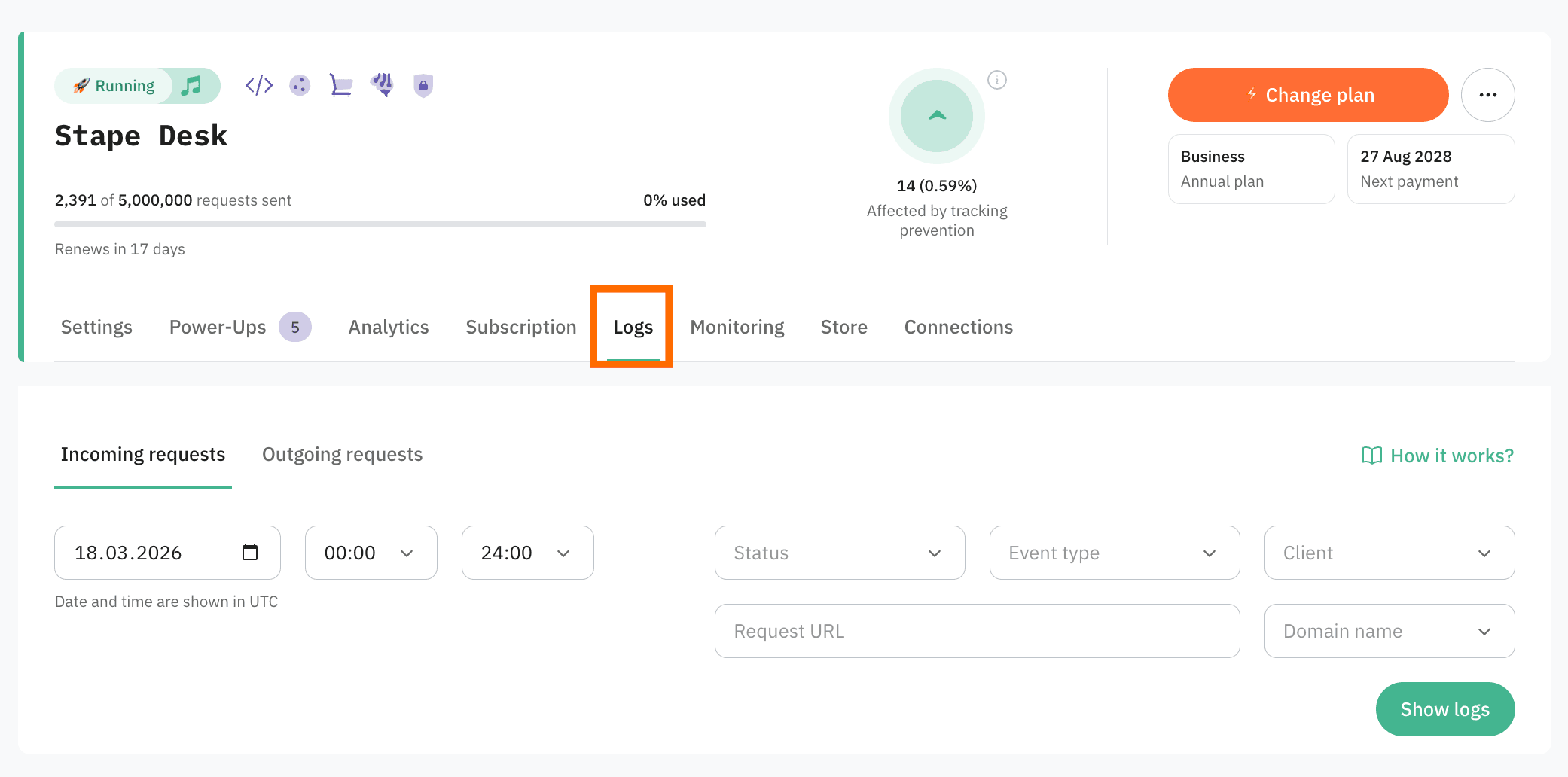The height and width of the screenshot is (777, 1568).
Task: Open the Domain name dropdown
Action: (x=1389, y=631)
